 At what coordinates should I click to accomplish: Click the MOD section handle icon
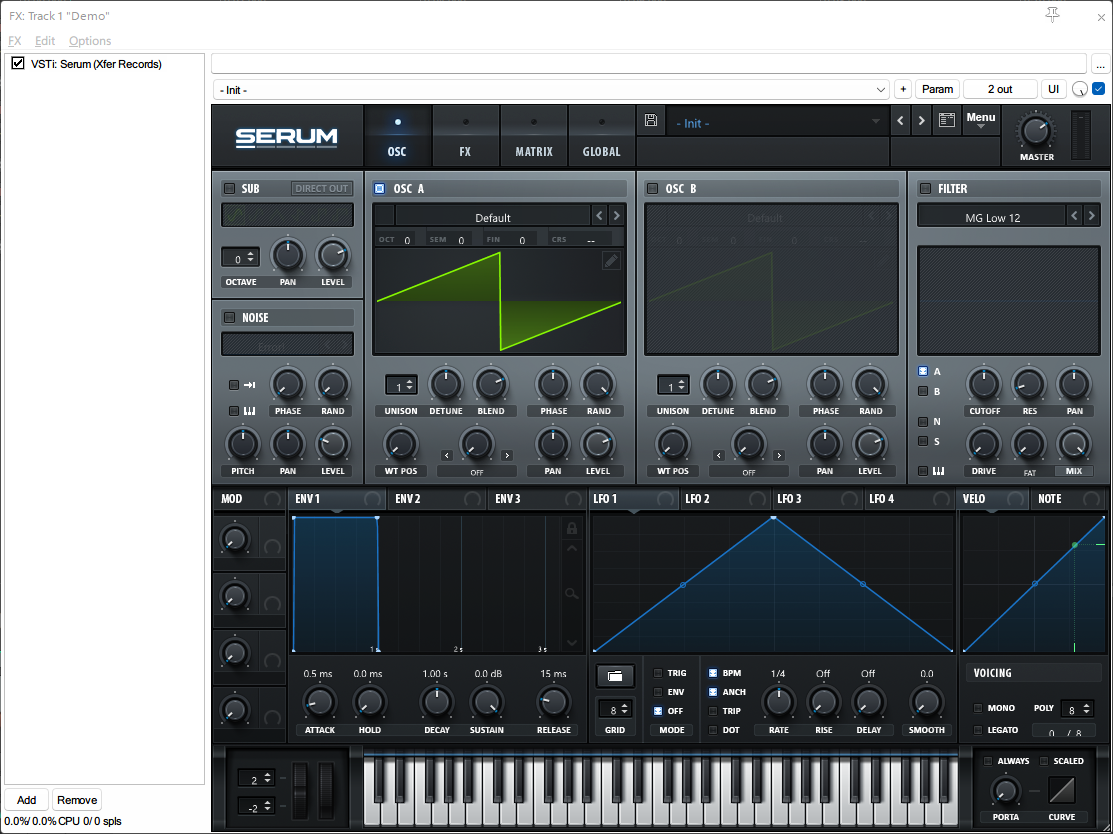272,499
